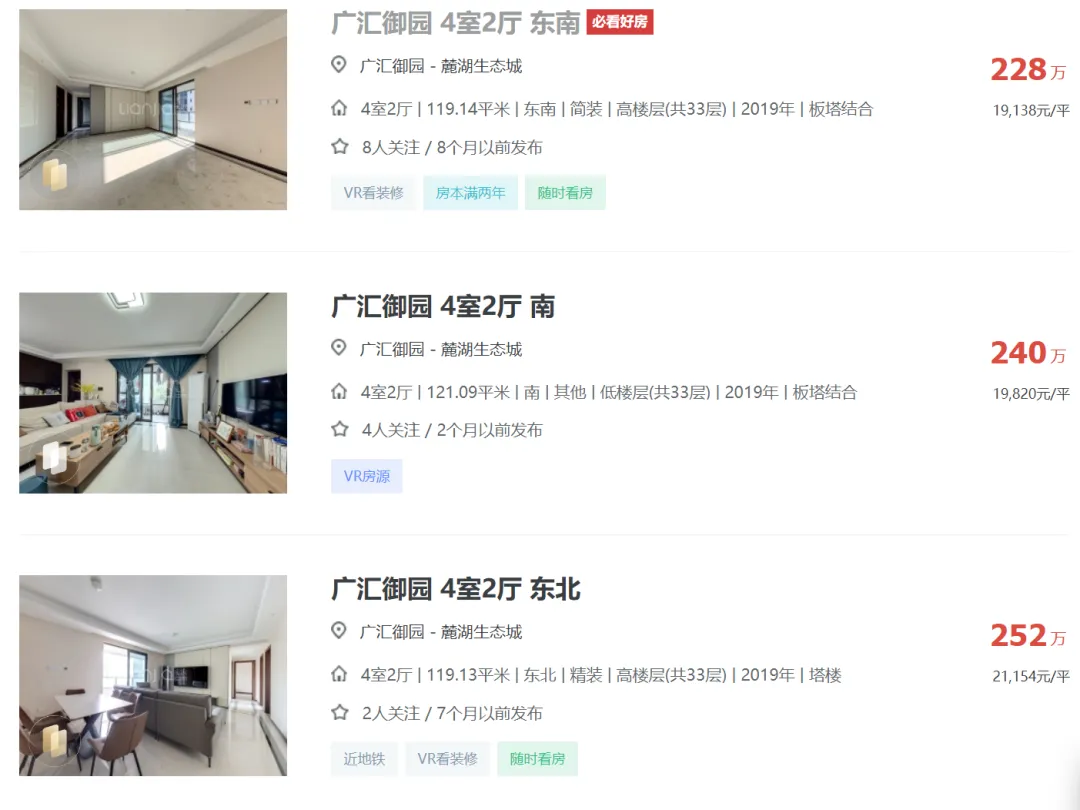Click star follow icon next to 8人关注
Screen dimensions: 1080x810
click(x=340, y=147)
